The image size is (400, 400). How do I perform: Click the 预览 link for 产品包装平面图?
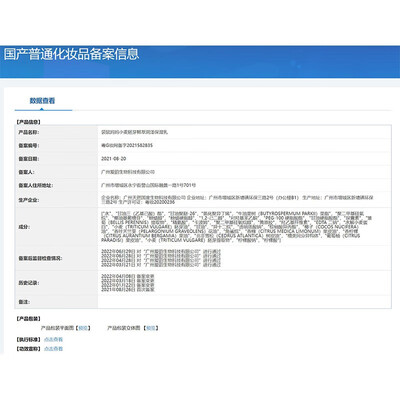tap(83, 328)
